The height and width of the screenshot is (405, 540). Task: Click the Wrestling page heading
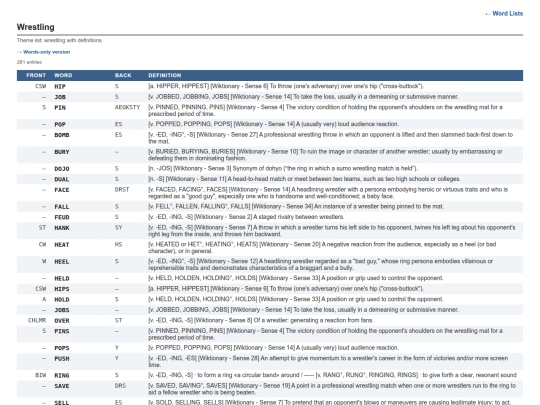(x=35, y=27)
